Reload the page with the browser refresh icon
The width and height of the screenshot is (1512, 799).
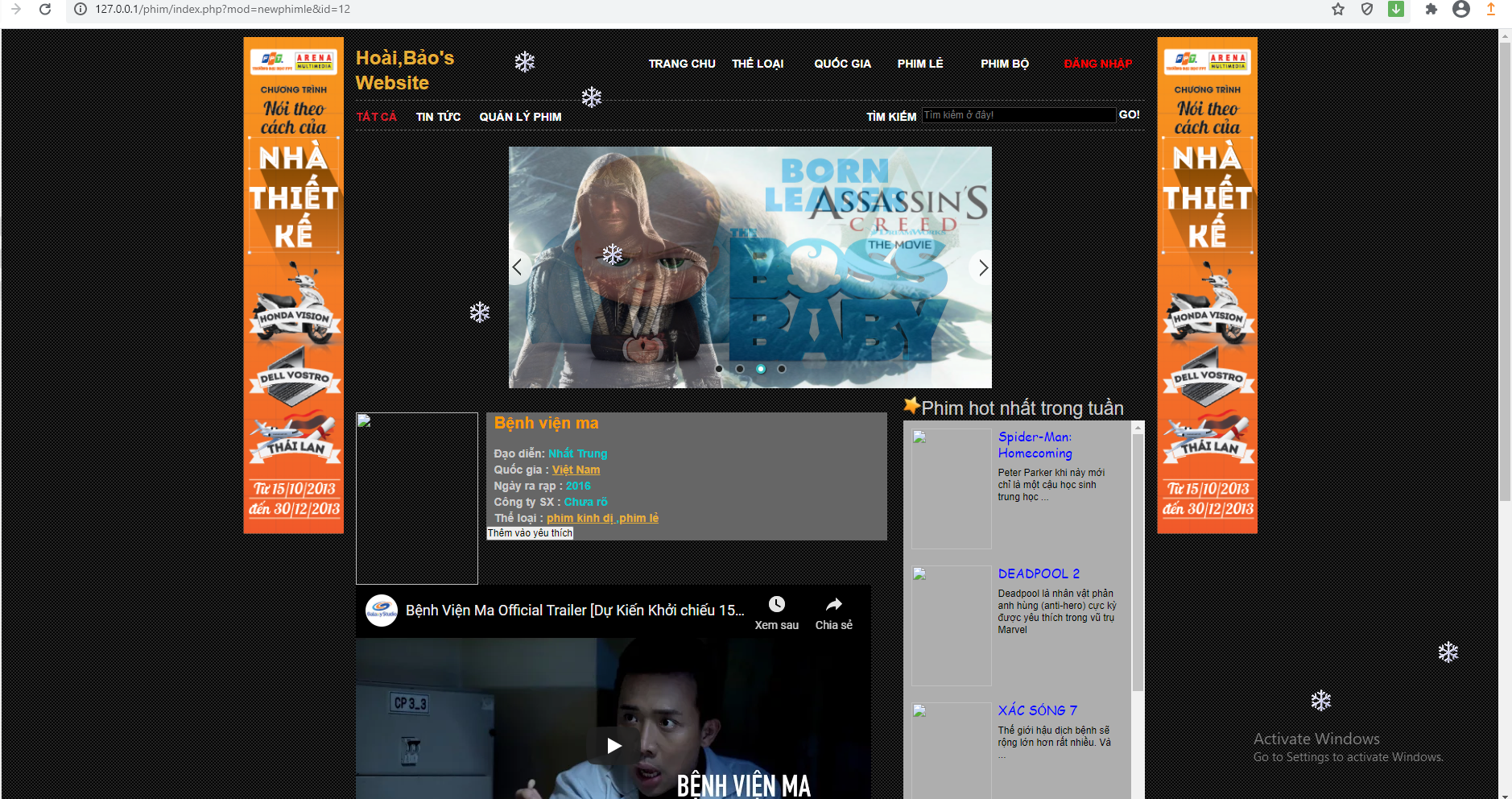tap(45, 9)
